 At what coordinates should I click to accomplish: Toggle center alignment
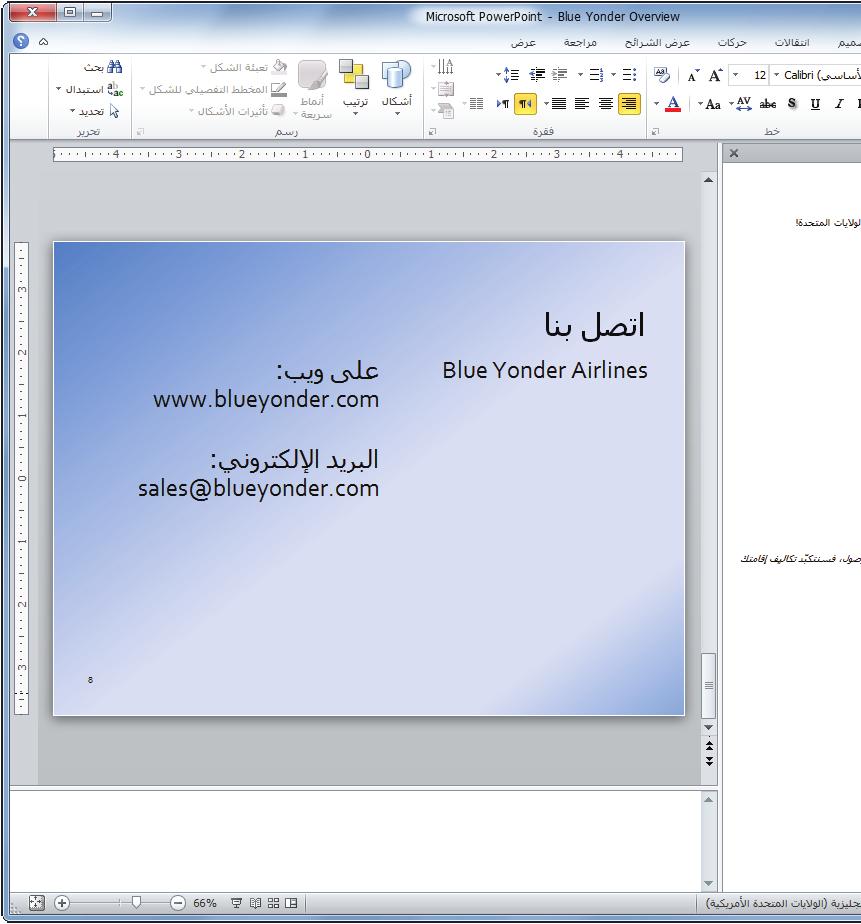click(x=606, y=104)
